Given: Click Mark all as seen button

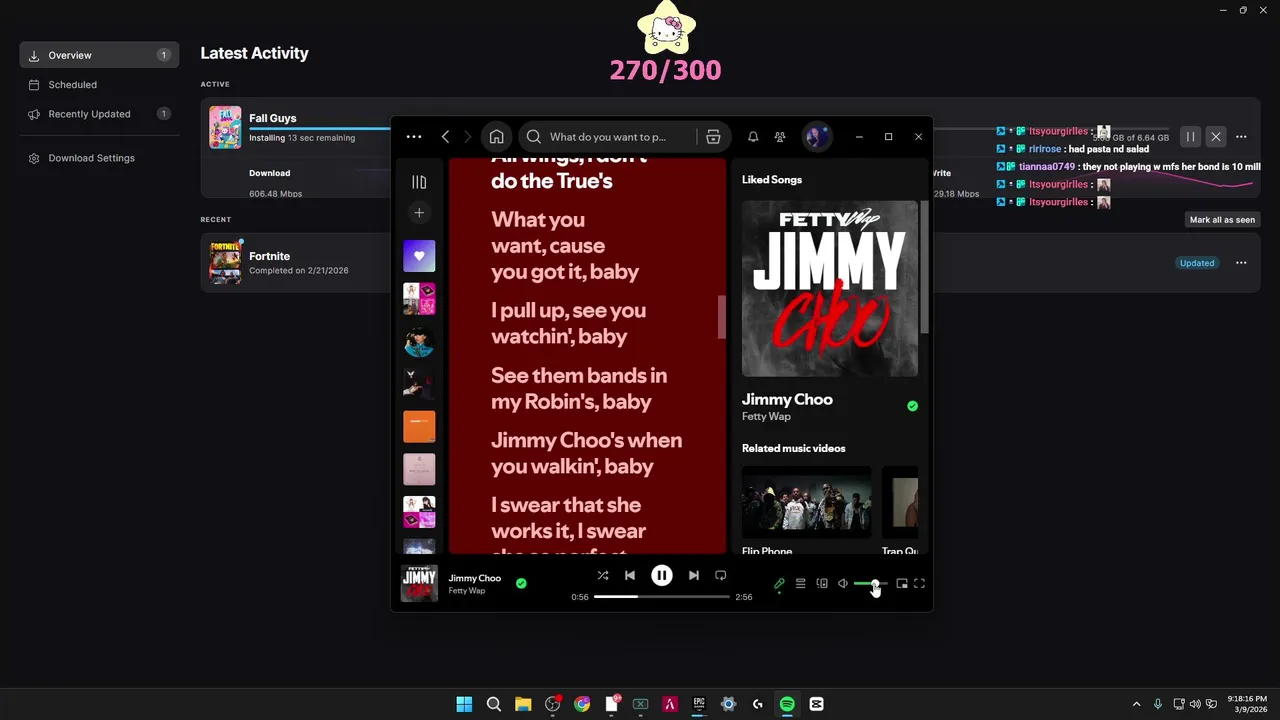Looking at the screenshot, I should point(1222,220).
